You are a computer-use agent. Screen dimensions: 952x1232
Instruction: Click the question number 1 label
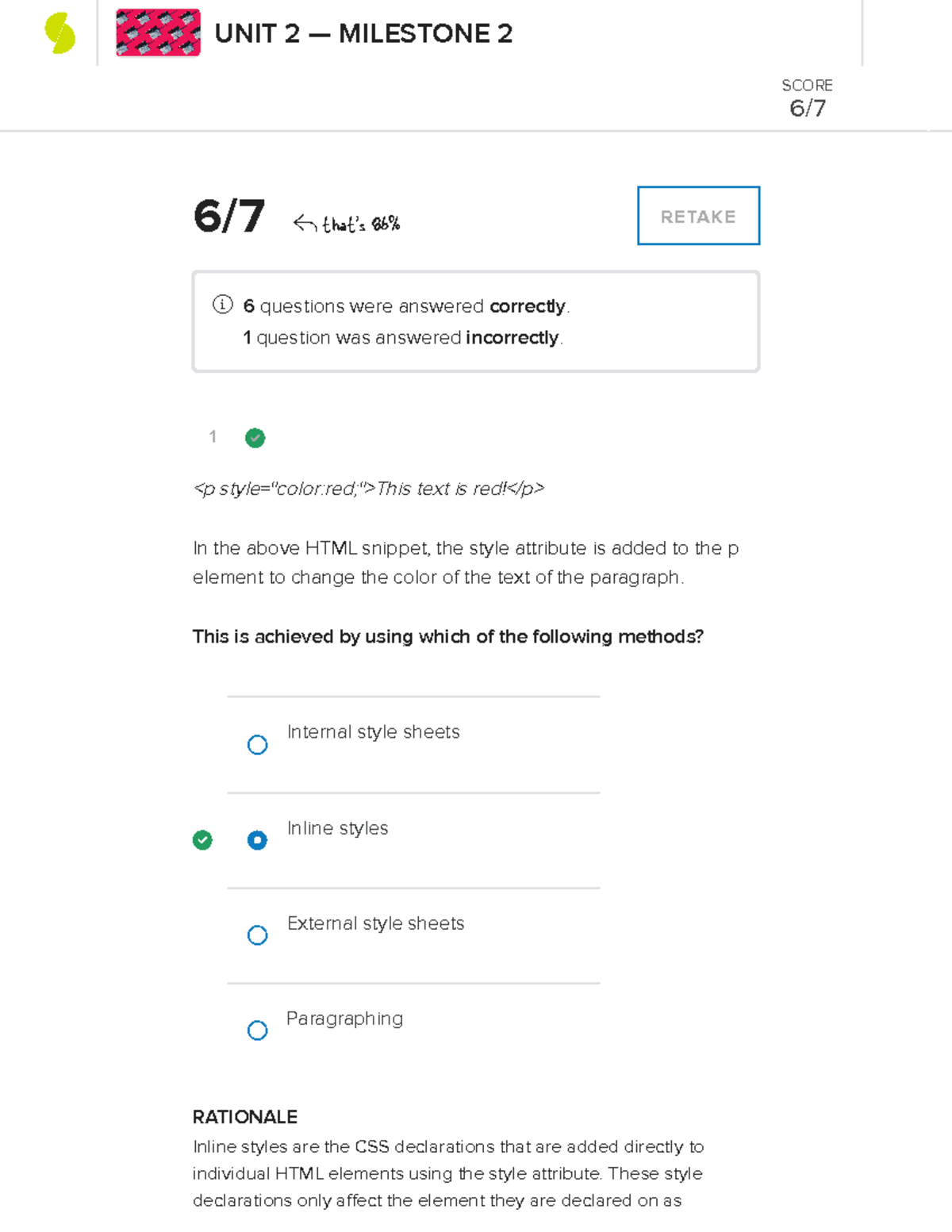[x=213, y=436]
